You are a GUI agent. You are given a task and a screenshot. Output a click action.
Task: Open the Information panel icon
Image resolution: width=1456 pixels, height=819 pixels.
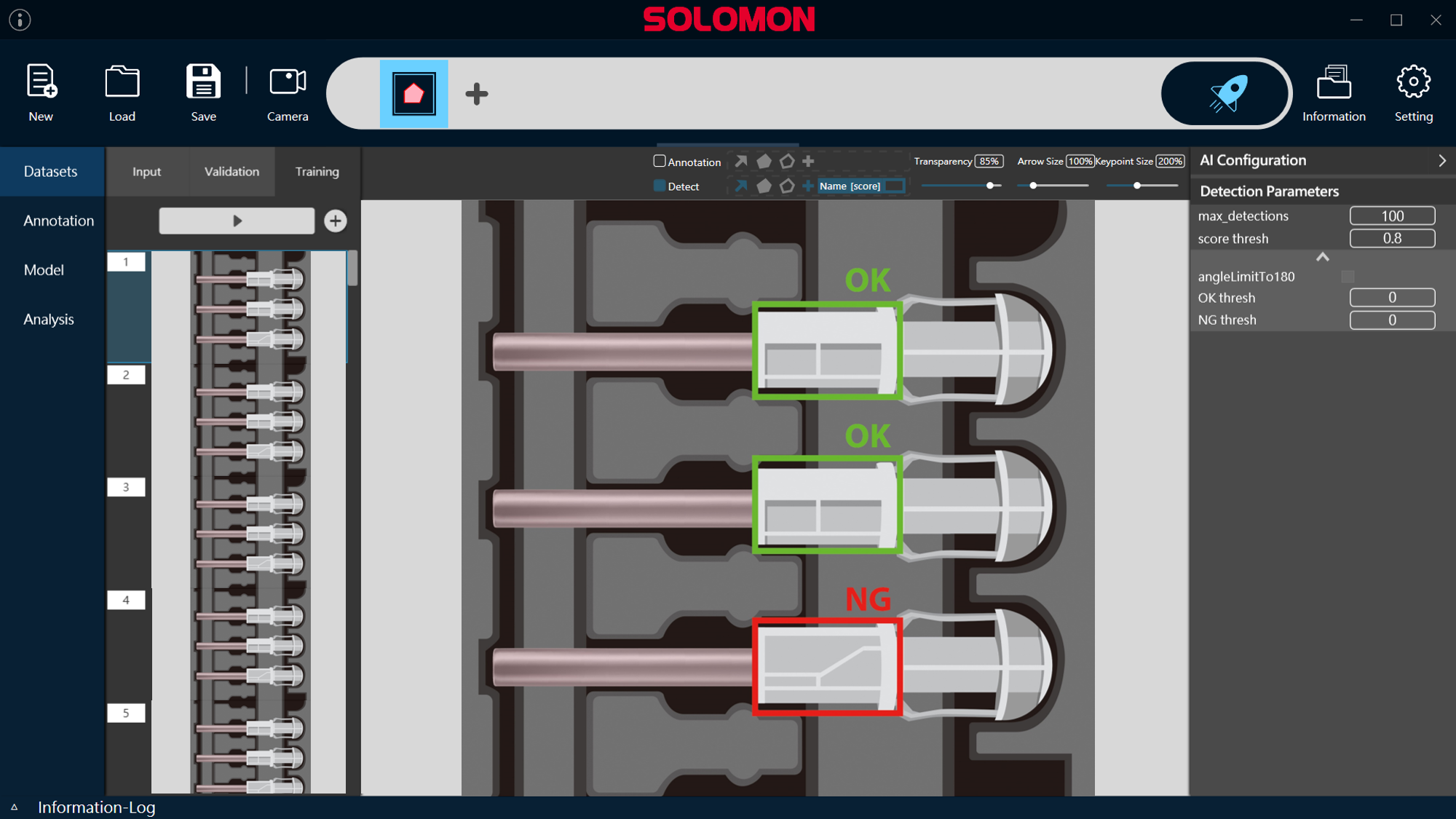(x=1333, y=82)
